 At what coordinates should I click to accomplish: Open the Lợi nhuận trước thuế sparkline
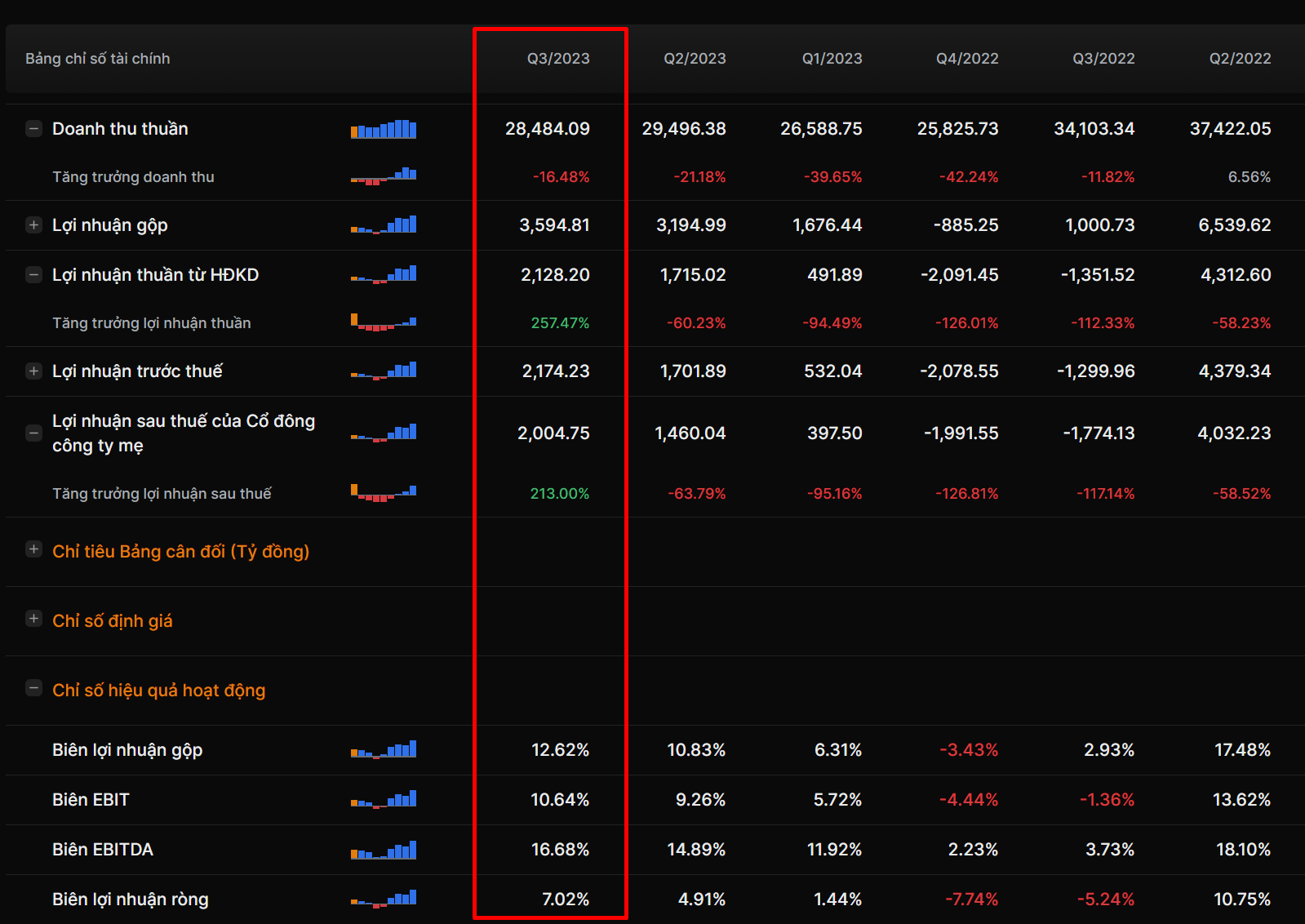tap(384, 371)
